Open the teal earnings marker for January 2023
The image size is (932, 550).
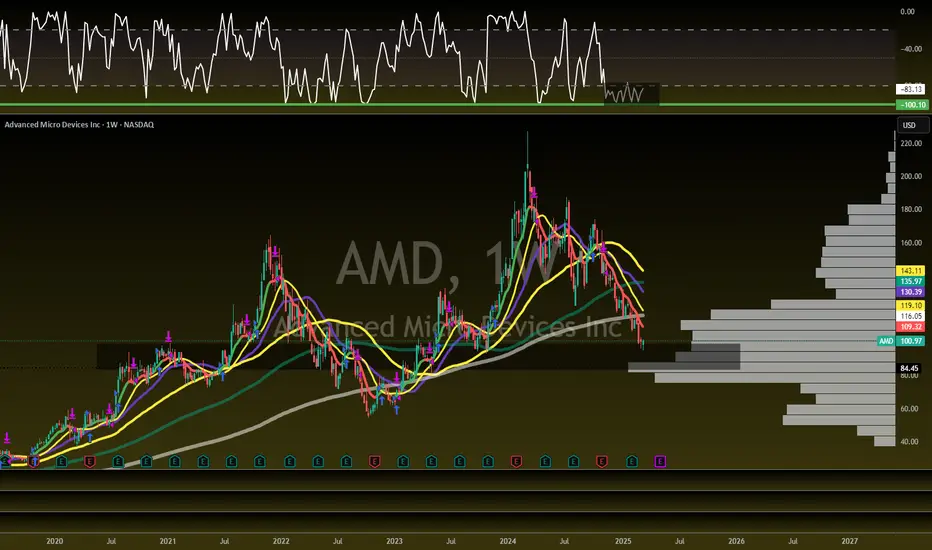coord(403,461)
